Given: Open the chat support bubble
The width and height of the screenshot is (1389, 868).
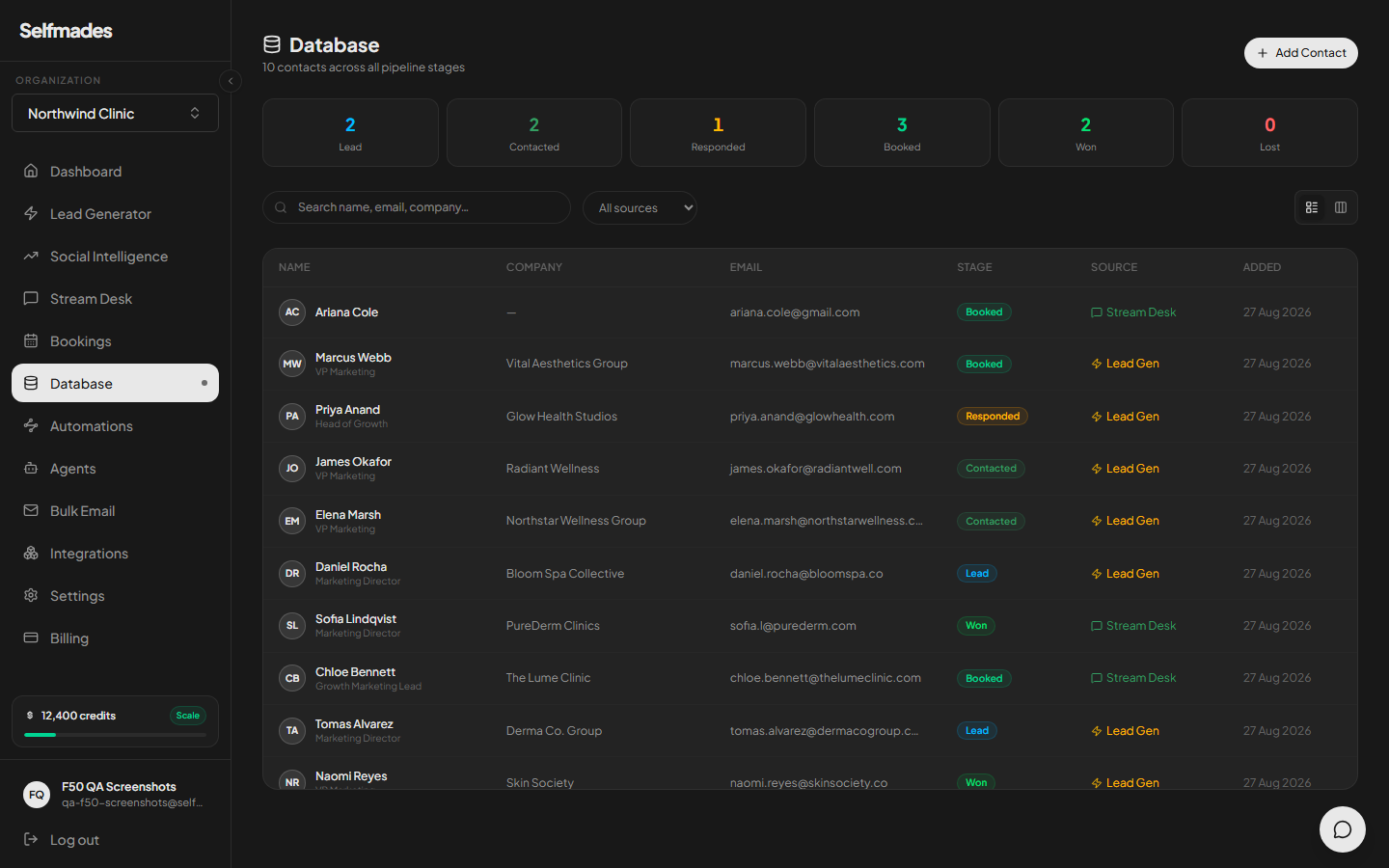Looking at the screenshot, I should coord(1343,829).
